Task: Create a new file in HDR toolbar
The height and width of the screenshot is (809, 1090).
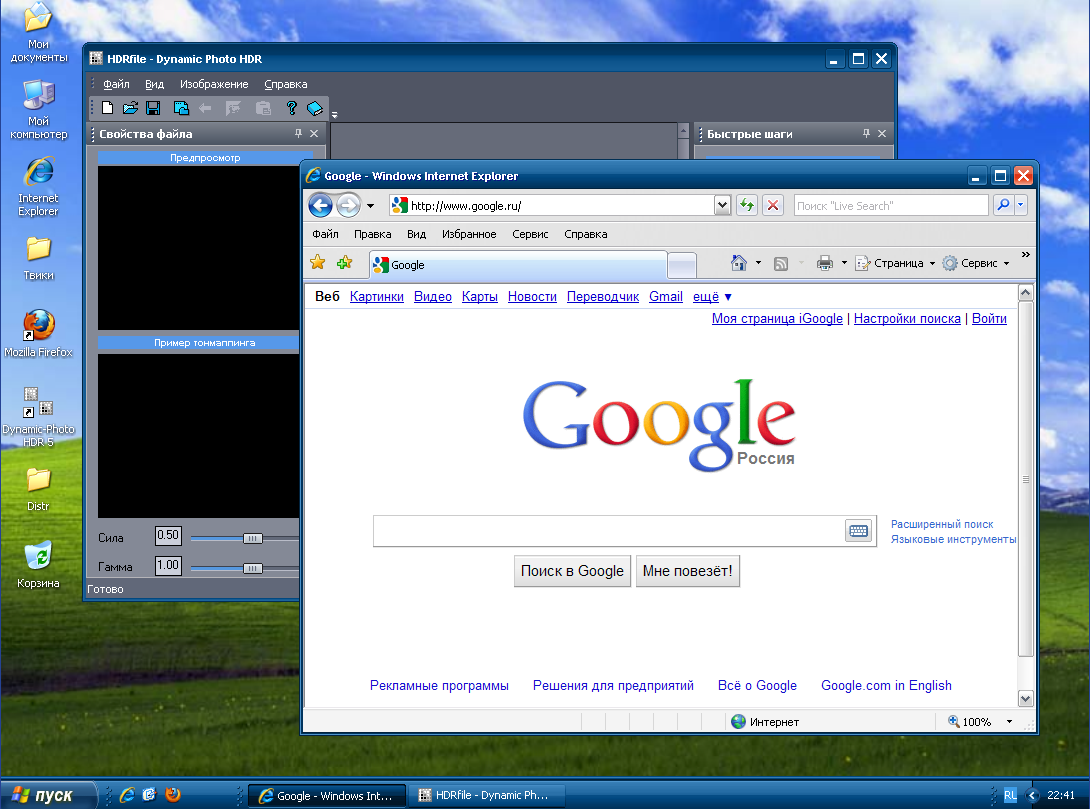Action: (107, 108)
